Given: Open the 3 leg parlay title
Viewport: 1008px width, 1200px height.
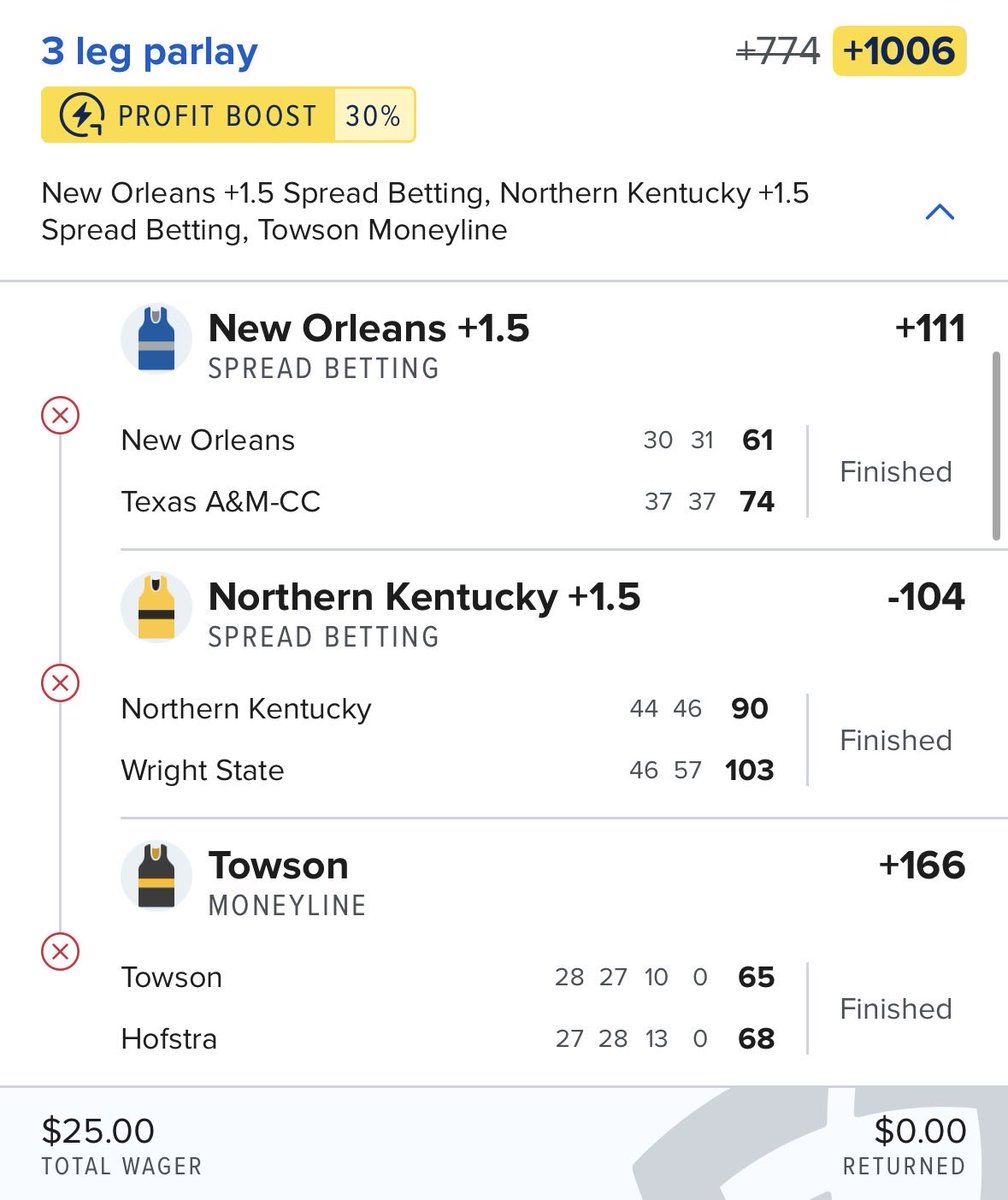Looking at the screenshot, I should coord(149,51).
